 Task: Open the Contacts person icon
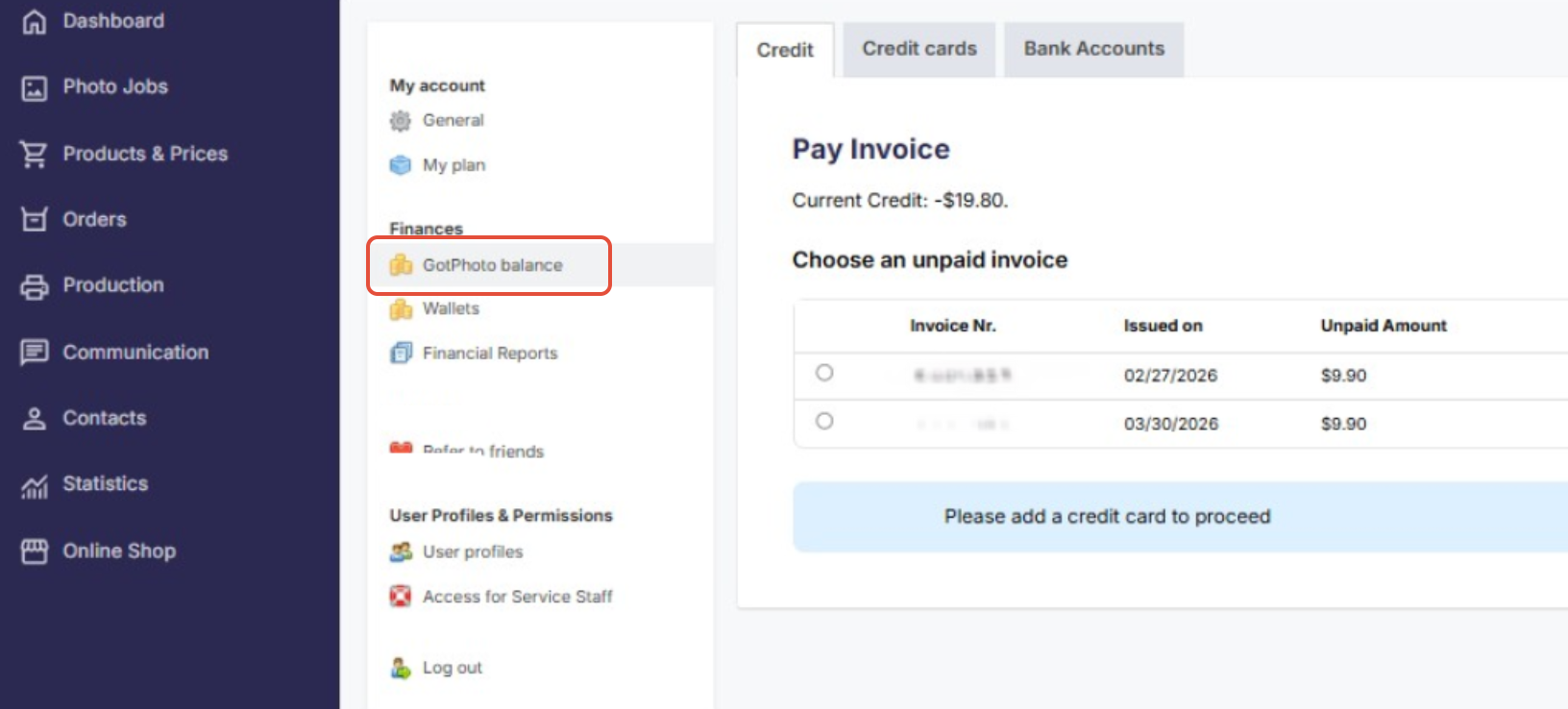tap(34, 417)
